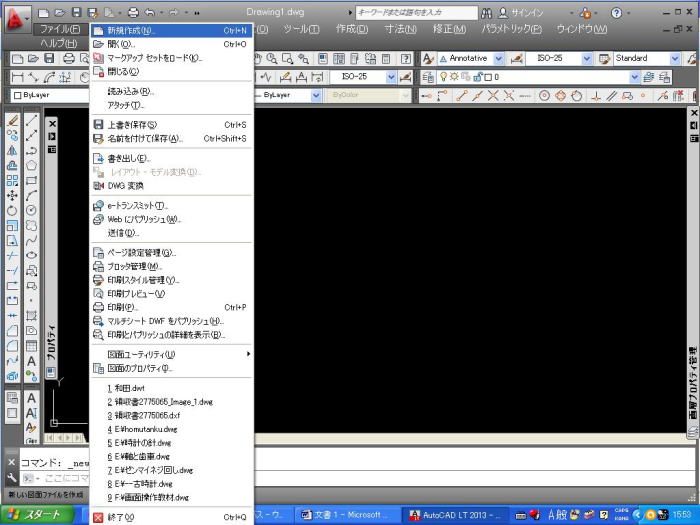Screen dimensions: 700x525
Task: Choose 名前を付けて保存(A) menu entry
Action: tap(171, 138)
